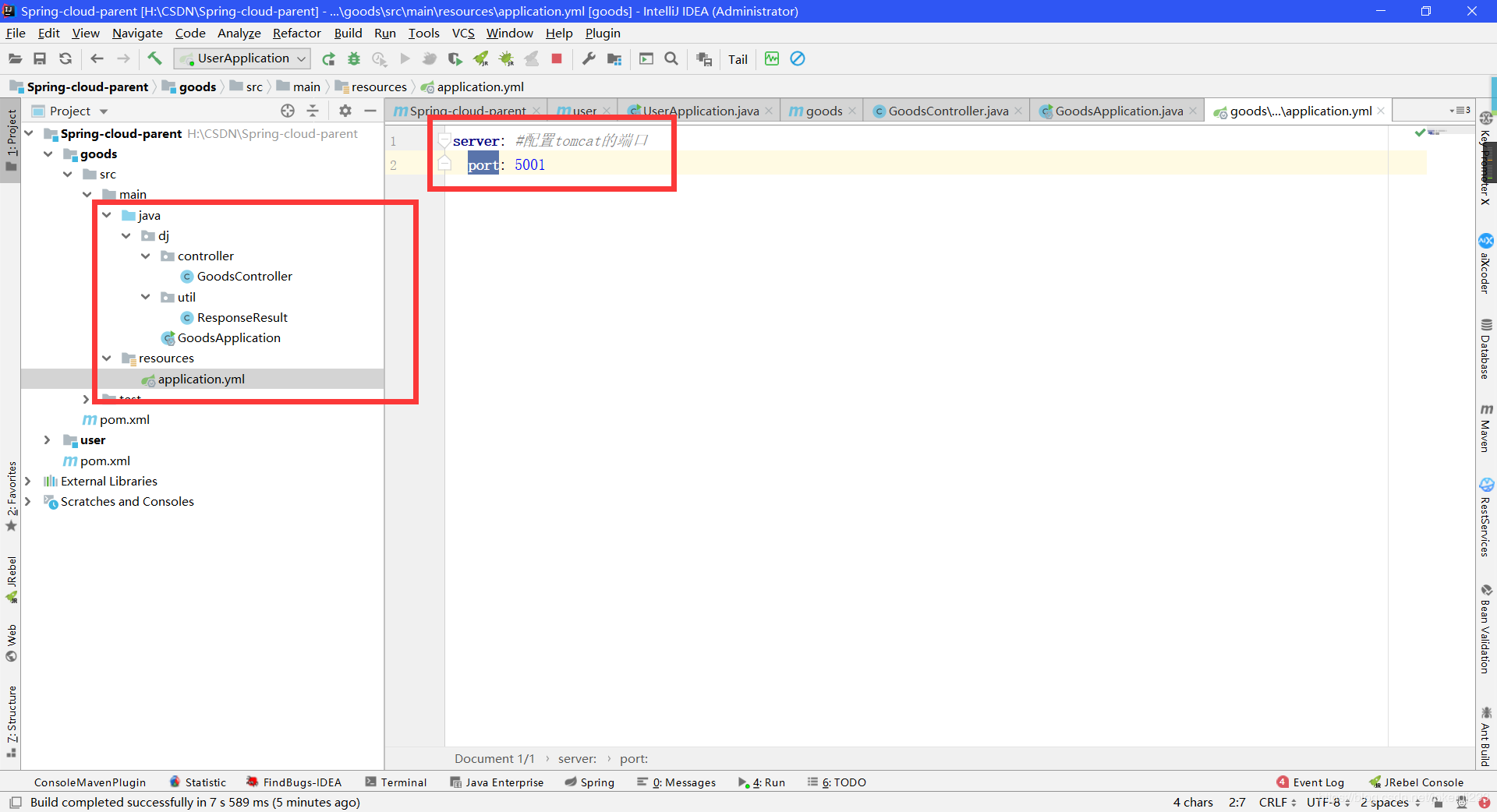Click the Debug with JRebel icon
This screenshot has height=812, width=1497.
coord(506,58)
